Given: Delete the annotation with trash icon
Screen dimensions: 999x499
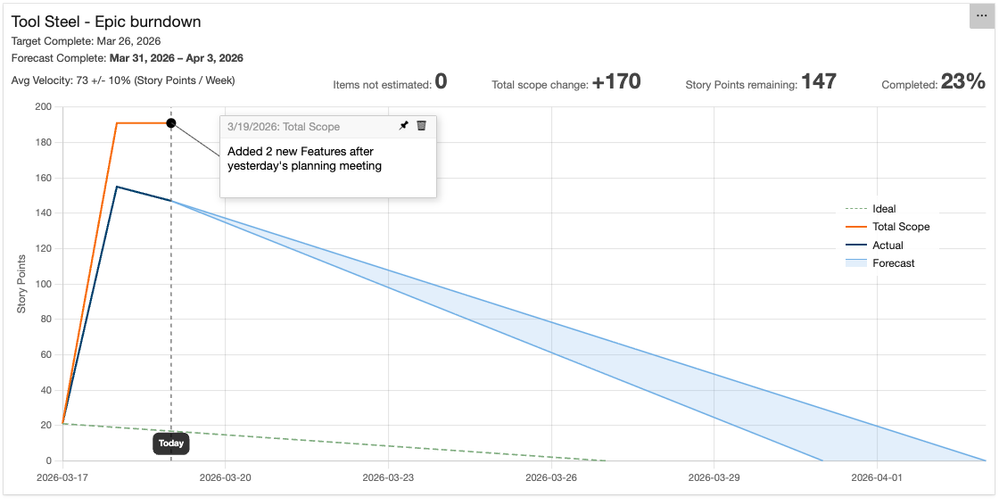Looking at the screenshot, I should click(422, 126).
